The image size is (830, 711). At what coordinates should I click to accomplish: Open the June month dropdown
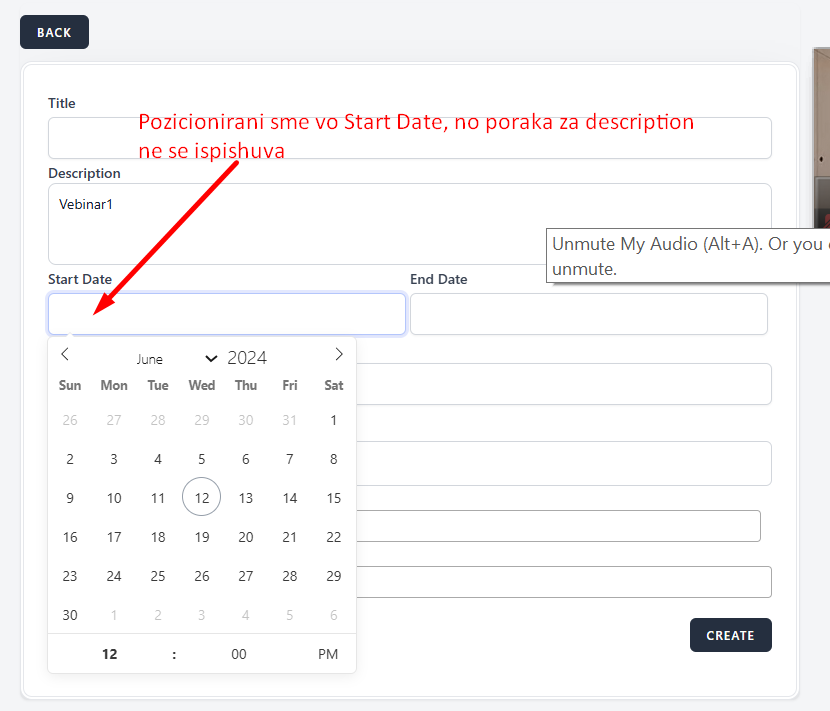tap(176, 358)
